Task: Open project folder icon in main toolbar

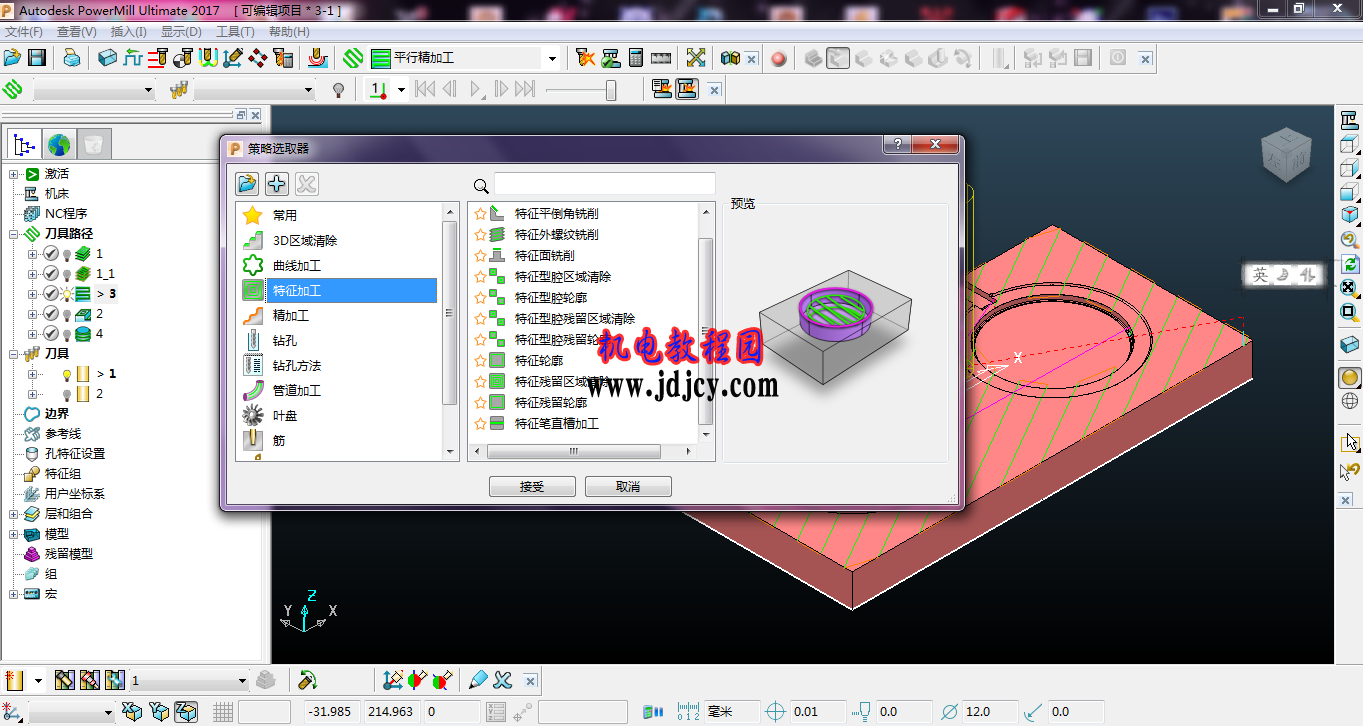Action: click(13, 58)
